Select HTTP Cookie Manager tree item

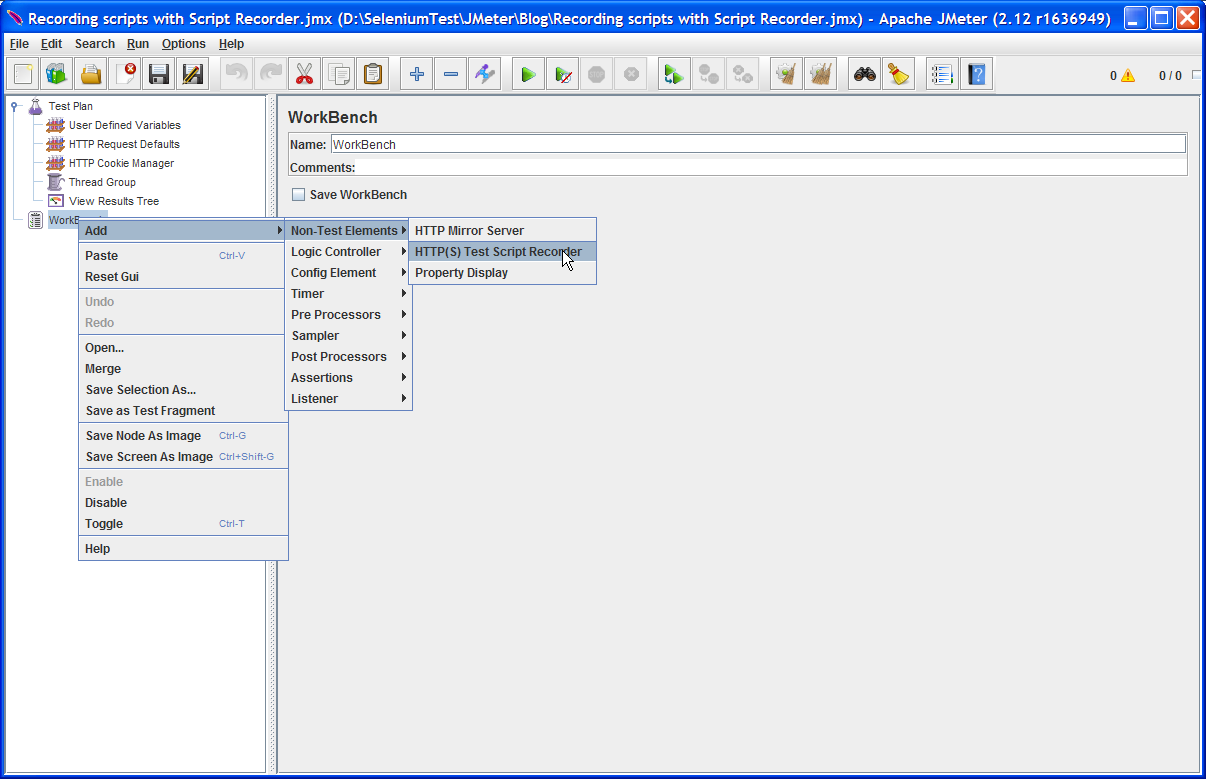[121, 163]
